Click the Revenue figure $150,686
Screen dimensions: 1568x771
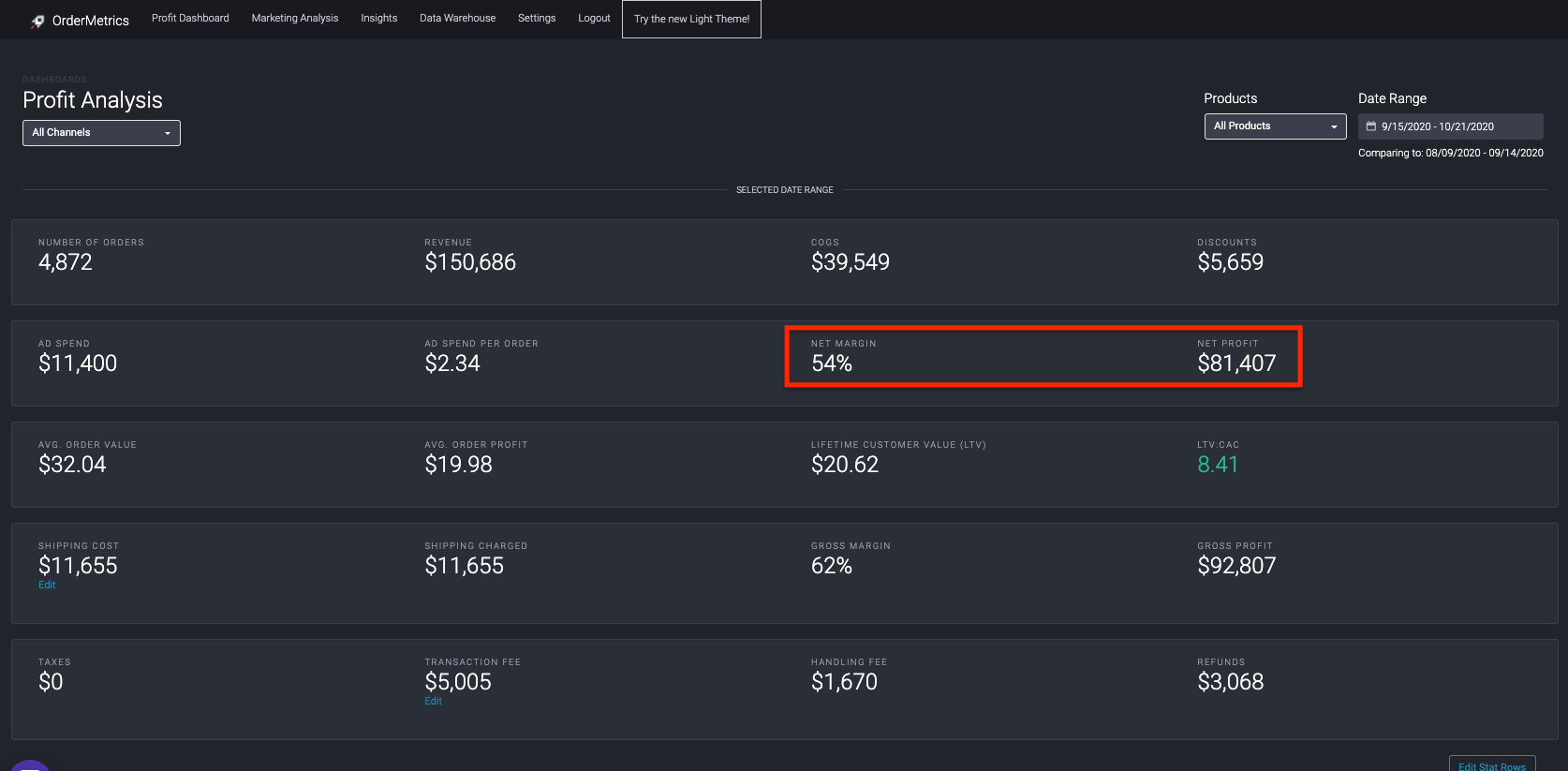(x=470, y=262)
